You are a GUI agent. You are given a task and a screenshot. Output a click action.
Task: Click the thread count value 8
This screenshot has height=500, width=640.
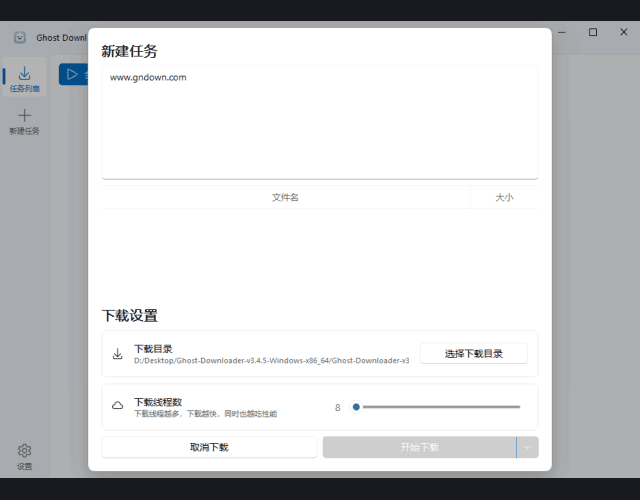338,407
